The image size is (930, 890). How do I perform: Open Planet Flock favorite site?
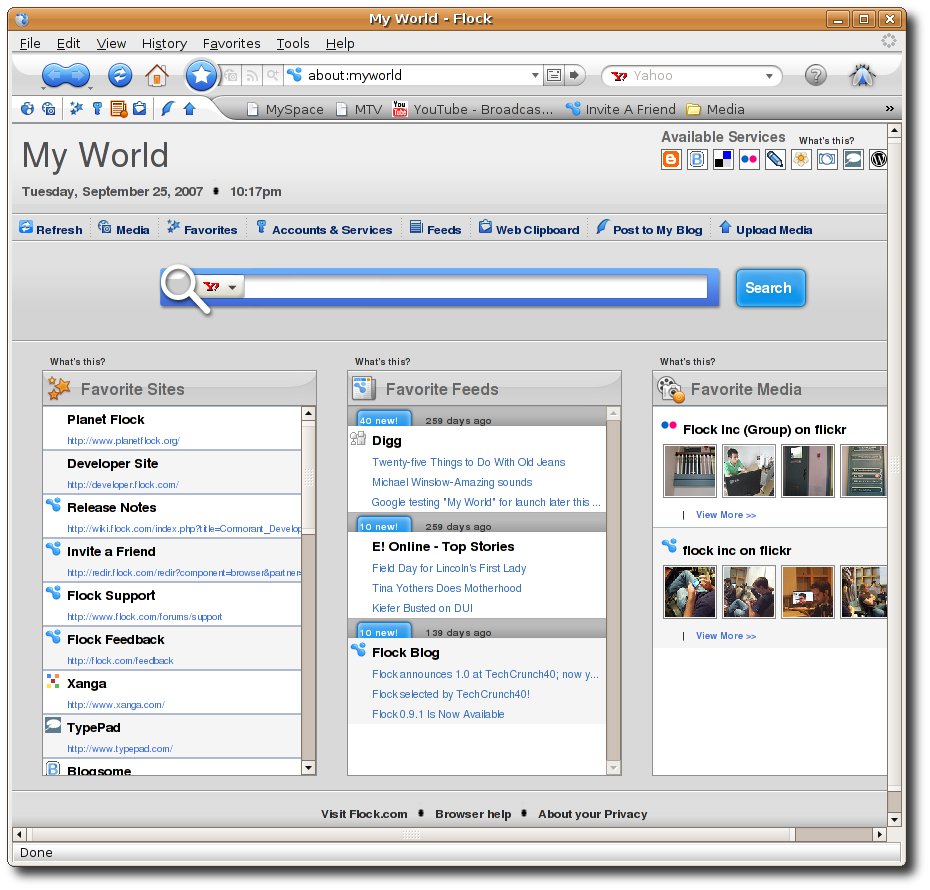(x=106, y=419)
